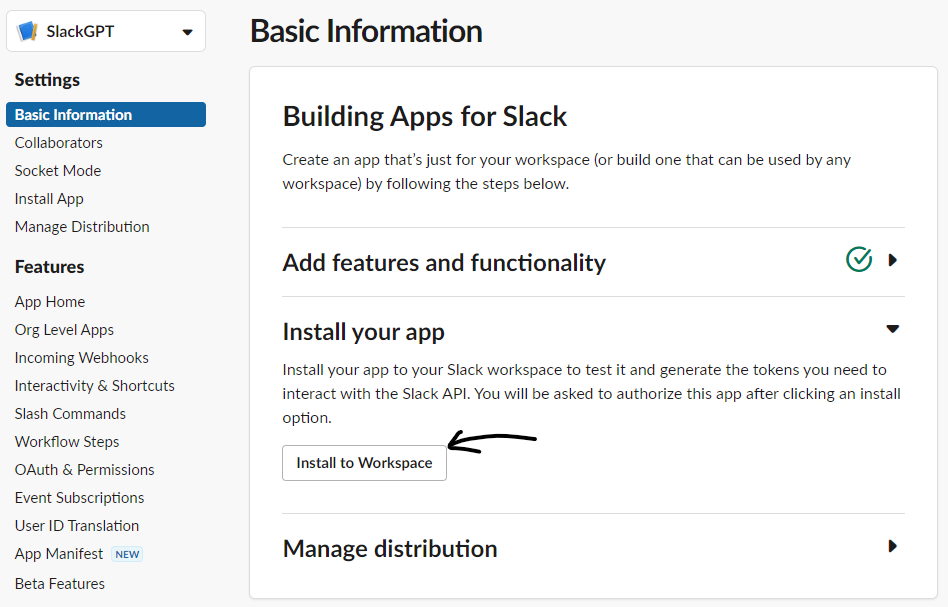Open the Collaborators settings page
This screenshot has height=607, width=948.
pyautogui.click(x=59, y=143)
